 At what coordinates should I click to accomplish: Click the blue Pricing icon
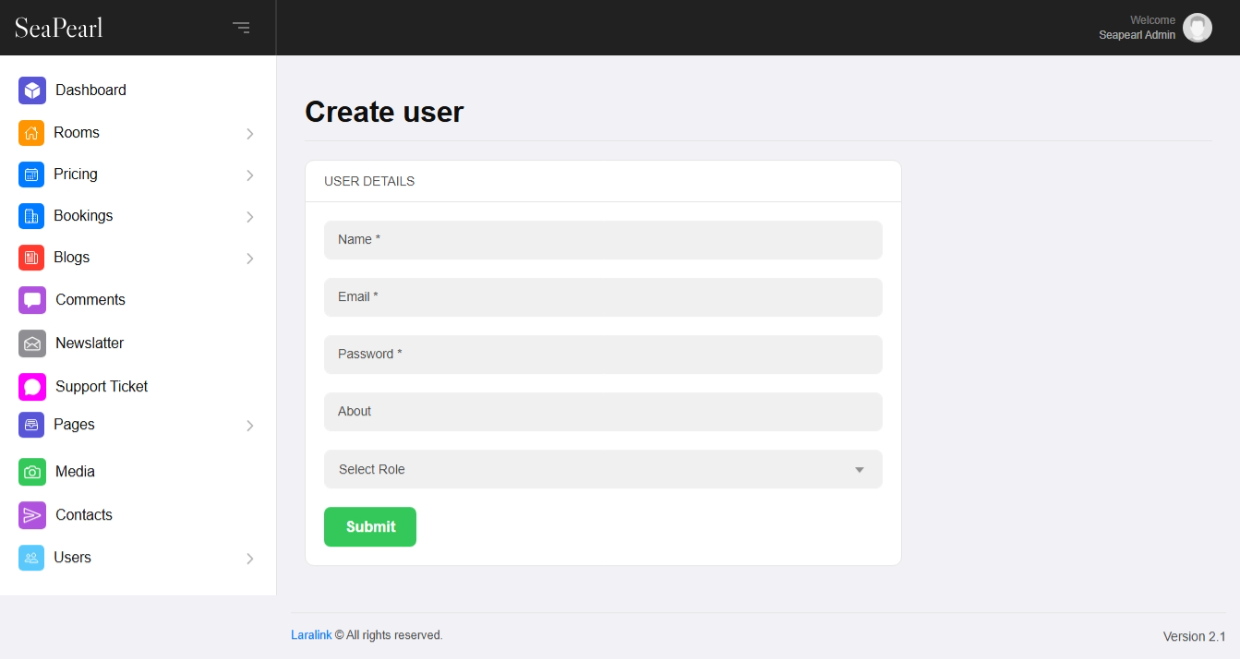31,174
